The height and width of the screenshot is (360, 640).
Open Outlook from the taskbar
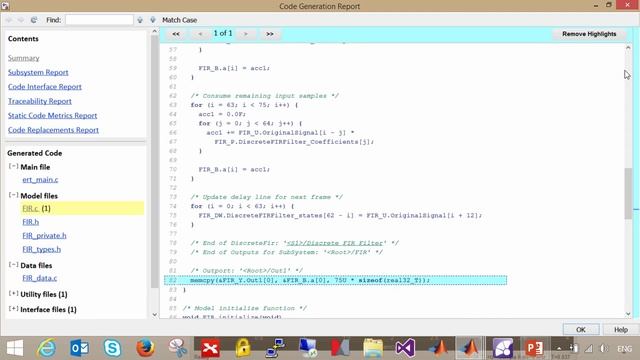click(x=79, y=348)
